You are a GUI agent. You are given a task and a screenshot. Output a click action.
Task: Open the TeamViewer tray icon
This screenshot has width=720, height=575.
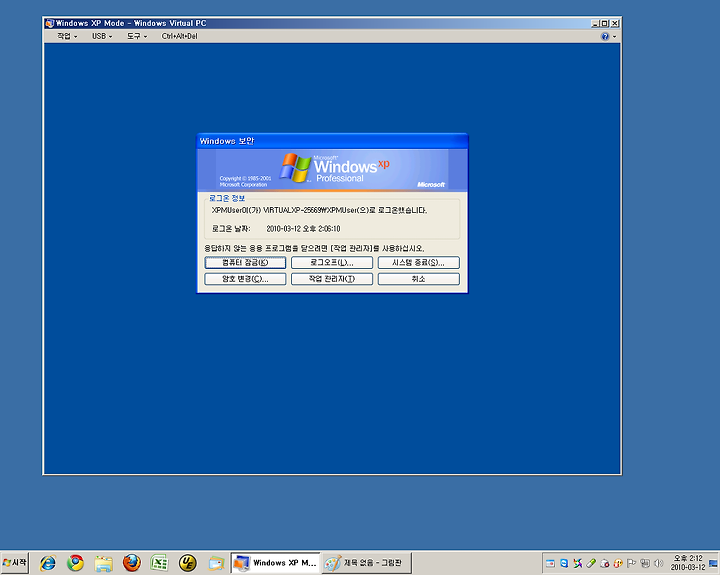[564, 563]
